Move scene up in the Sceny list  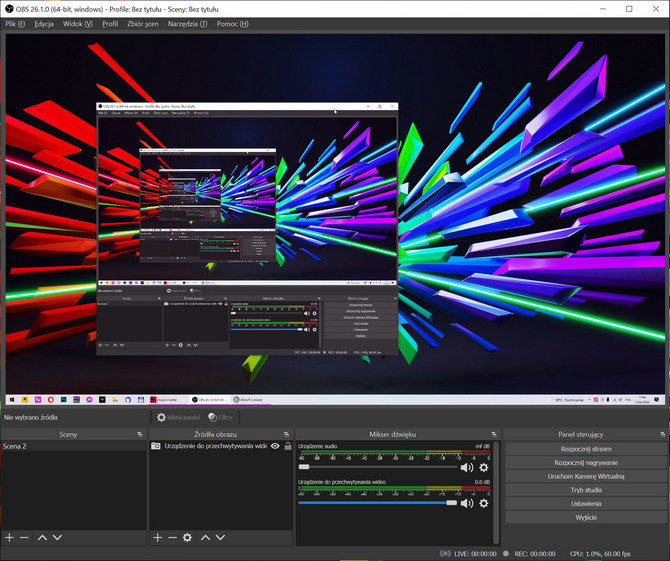tap(42, 538)
